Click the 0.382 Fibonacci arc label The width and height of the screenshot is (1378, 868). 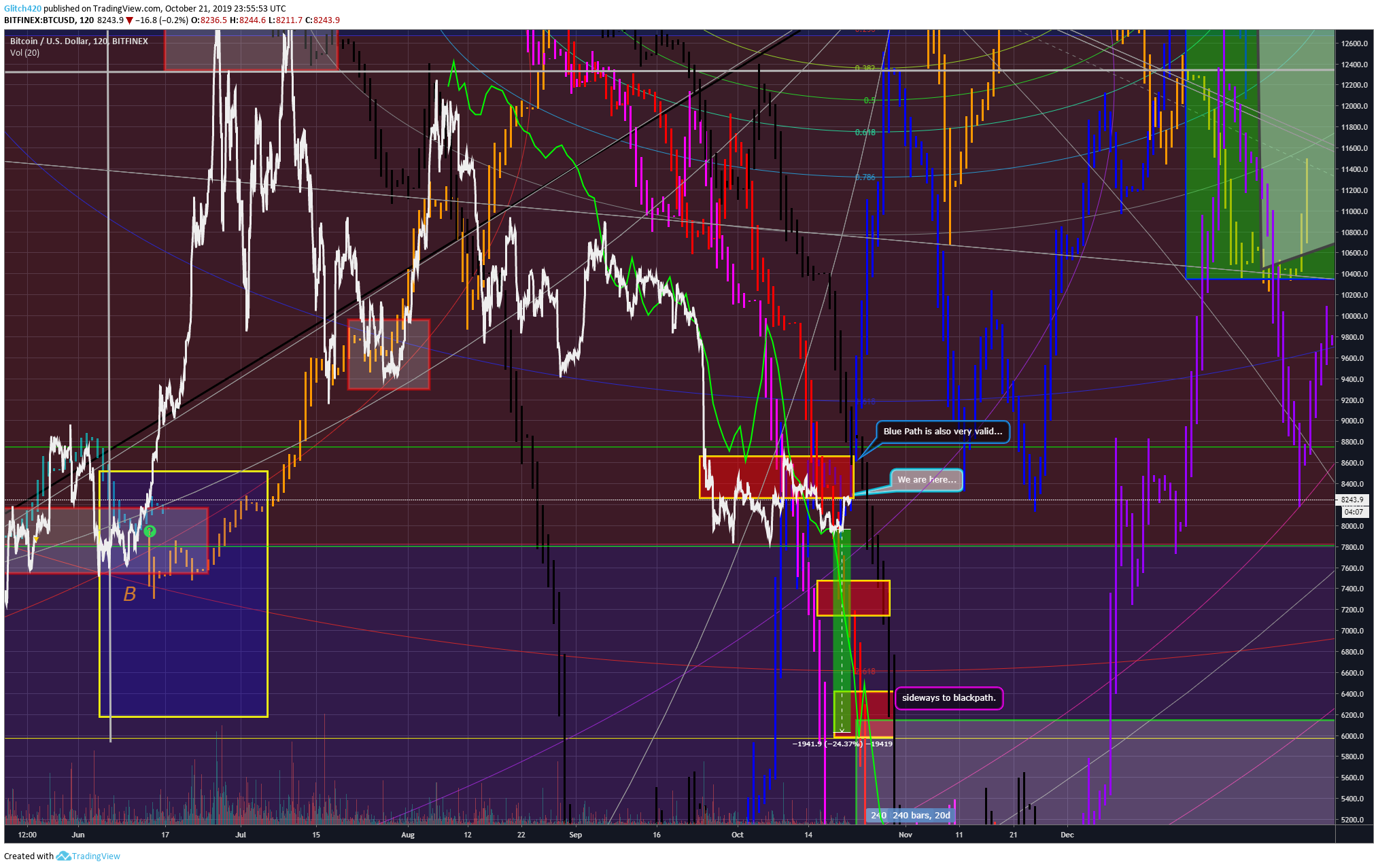point(865,68)
